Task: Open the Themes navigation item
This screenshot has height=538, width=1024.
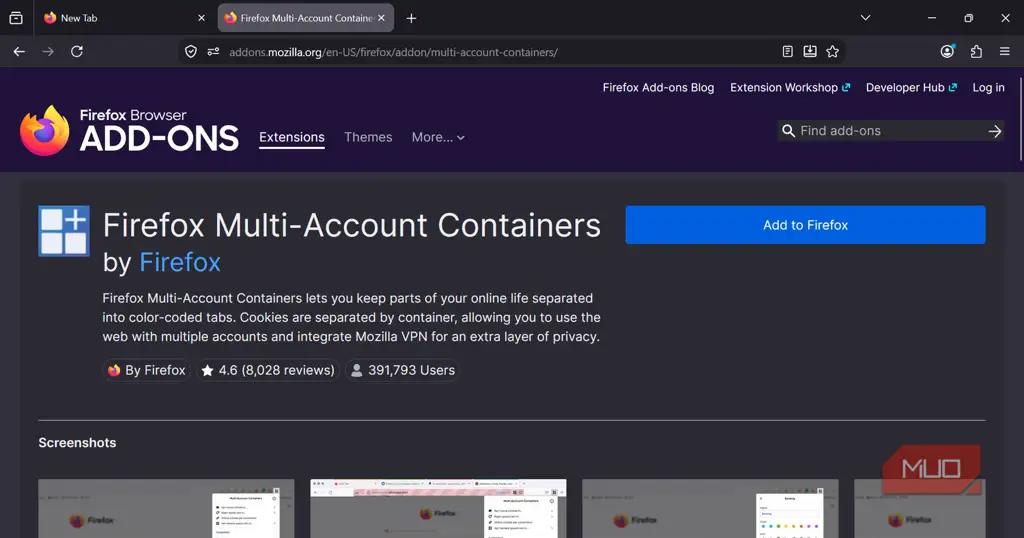Action: (x=368, y=137)
